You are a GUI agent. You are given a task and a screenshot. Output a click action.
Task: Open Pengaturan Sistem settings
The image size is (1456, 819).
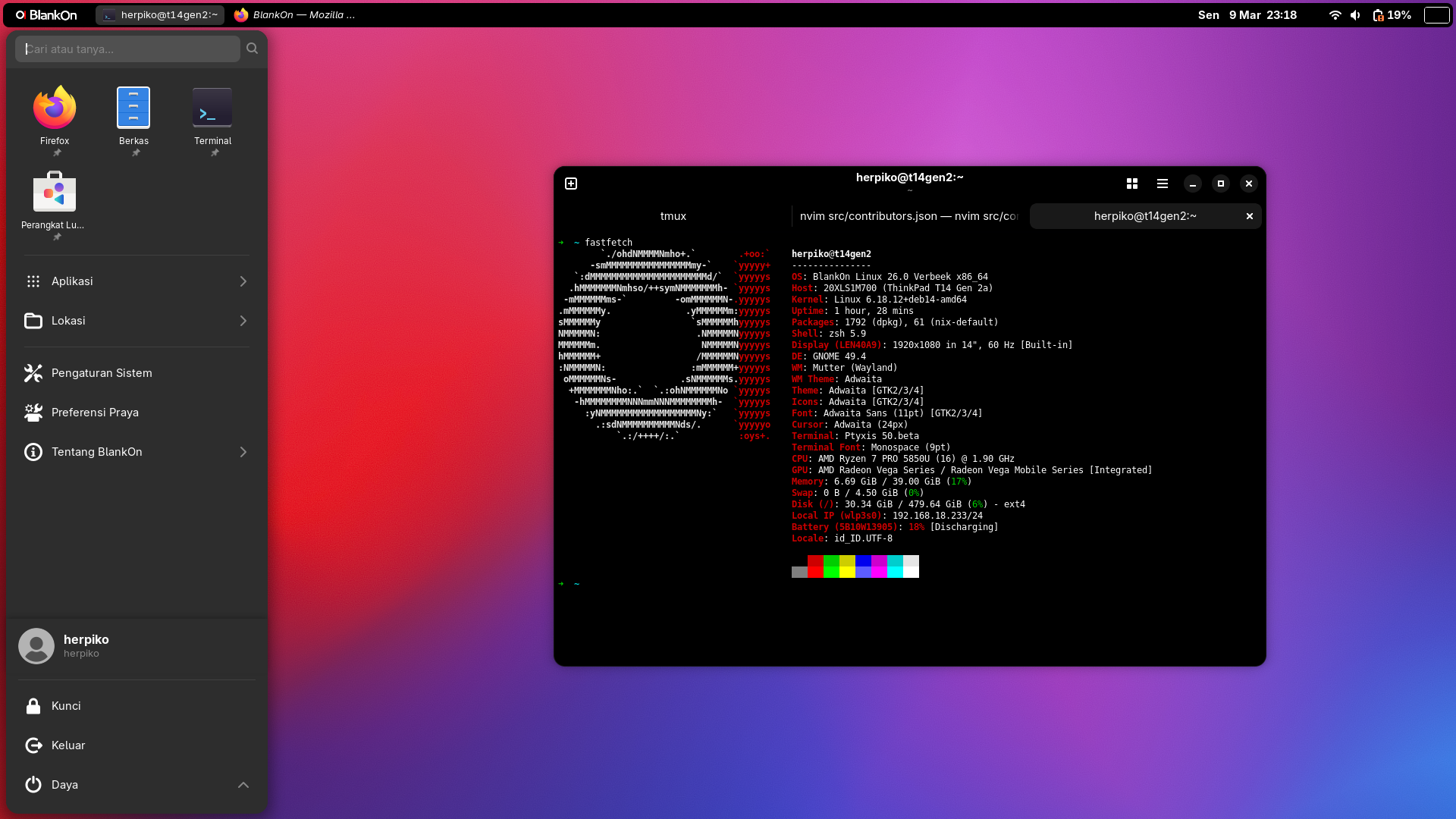coord(102,373)
